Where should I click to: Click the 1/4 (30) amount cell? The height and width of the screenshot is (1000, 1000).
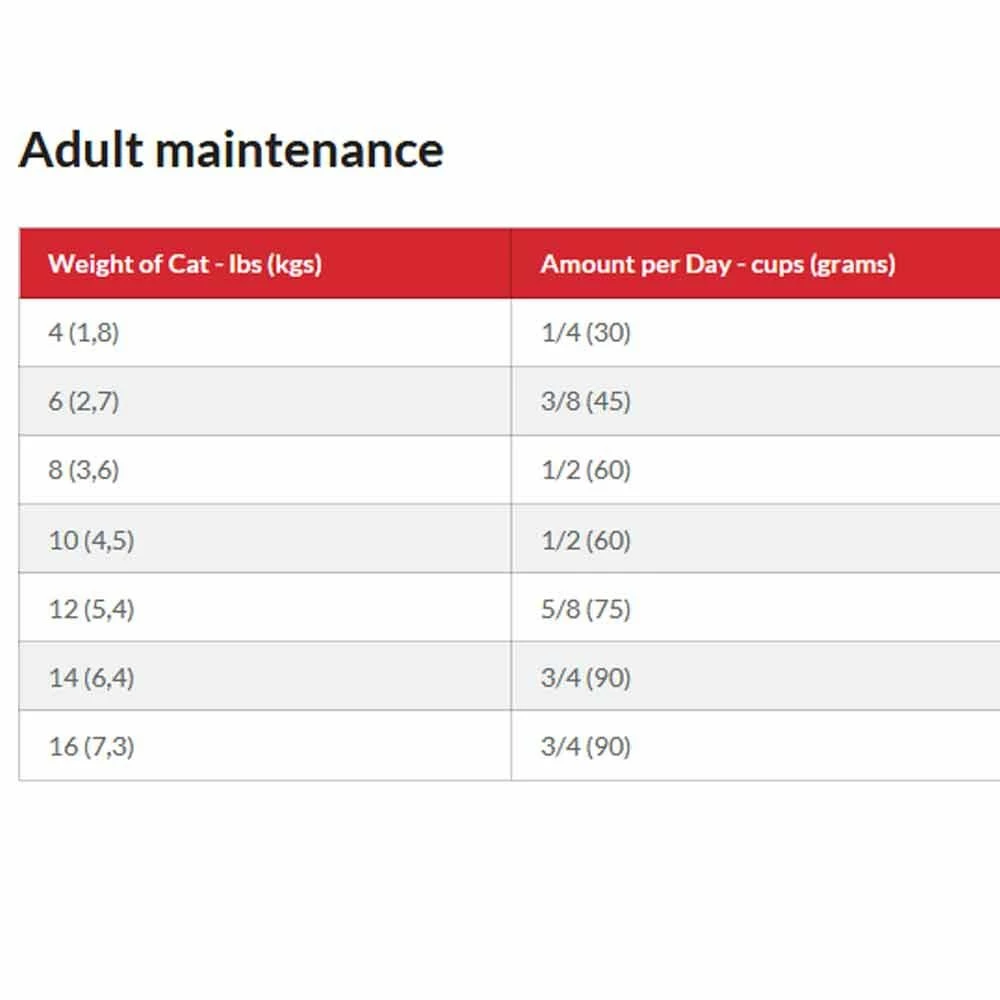586,333
